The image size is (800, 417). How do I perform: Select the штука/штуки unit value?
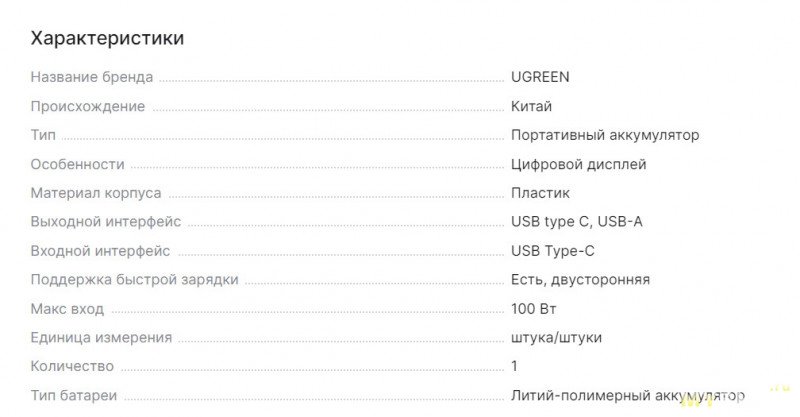click(x=556, y=338)
